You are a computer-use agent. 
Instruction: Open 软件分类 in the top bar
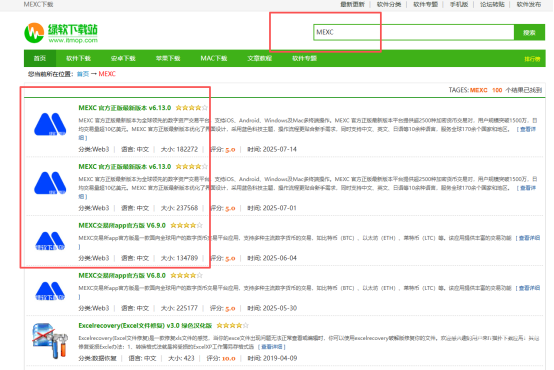(x=389, y=4)
